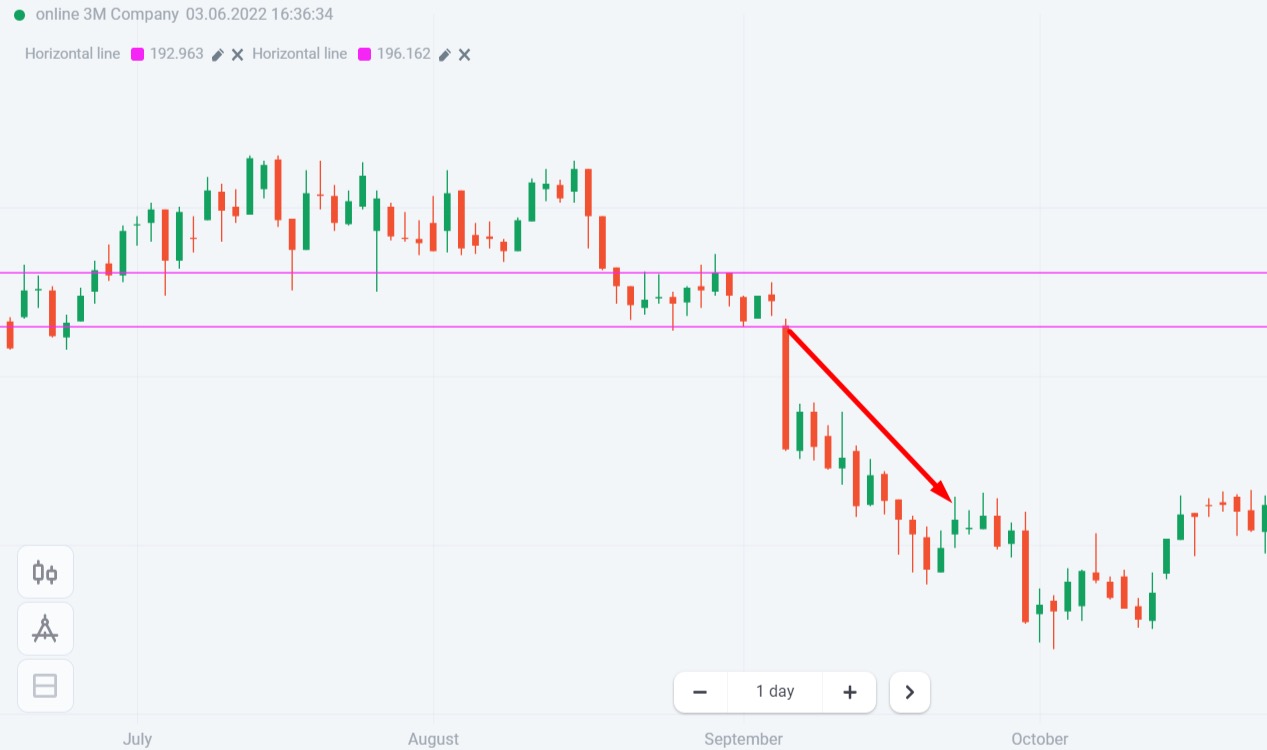
Task: Remove the 192.963 horizontal line
Action: coord(238,54)
